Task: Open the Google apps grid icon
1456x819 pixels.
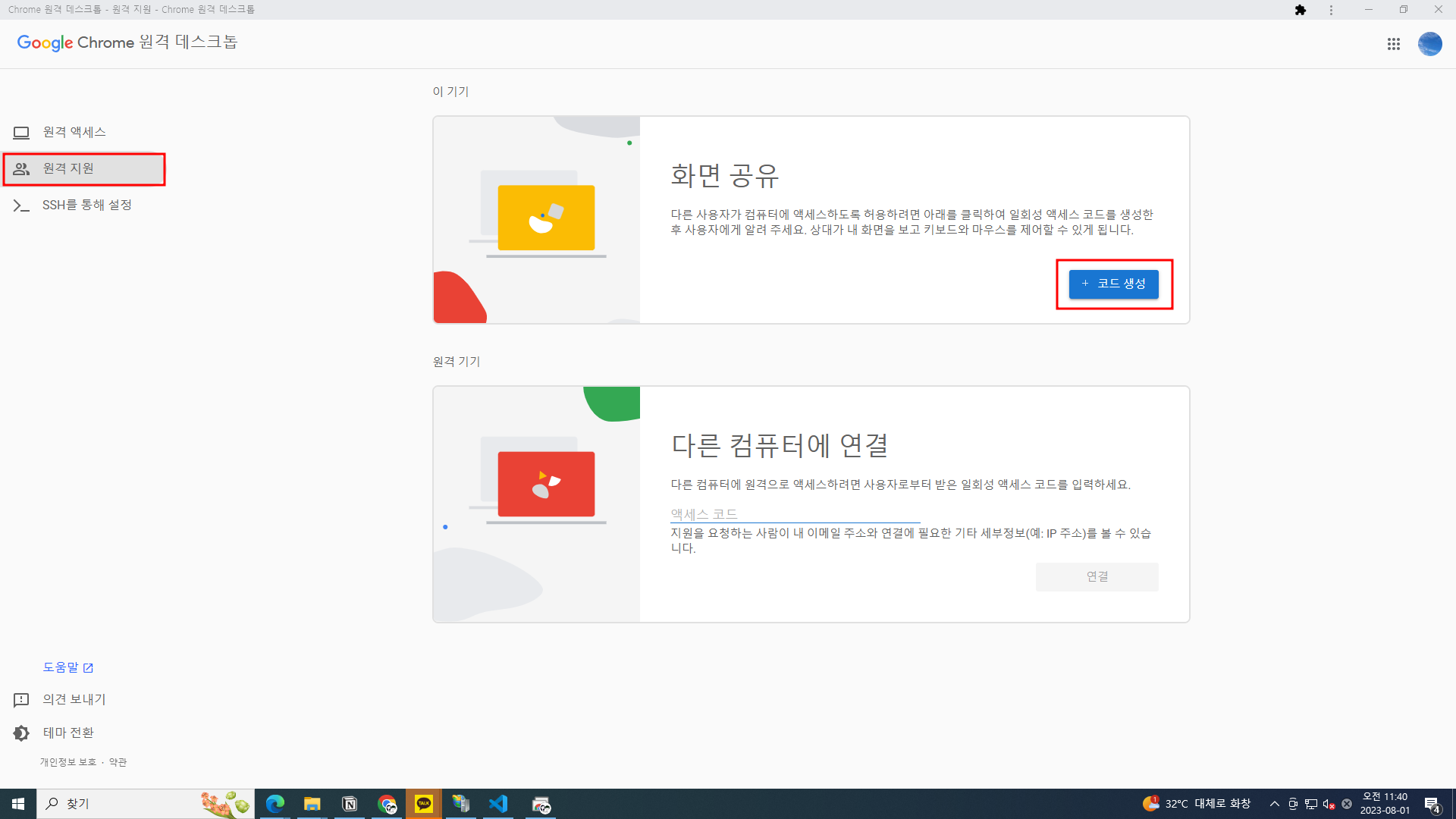Action: pyautogui.click(x=1393, y=44)
